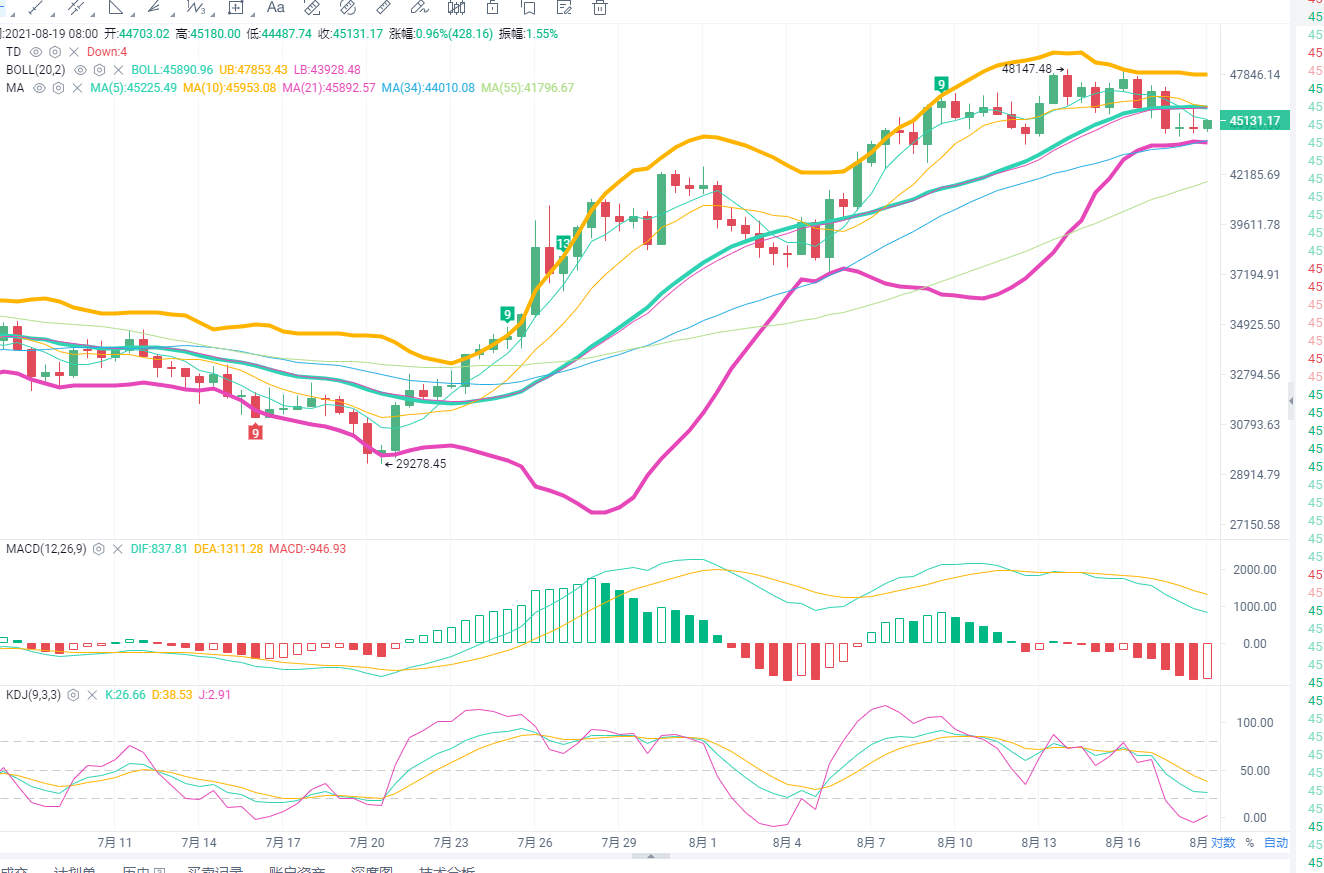Open the candlestick chart type icon
The height and width of the screenshot is (873, 1324).
click(x=457, y=7)
